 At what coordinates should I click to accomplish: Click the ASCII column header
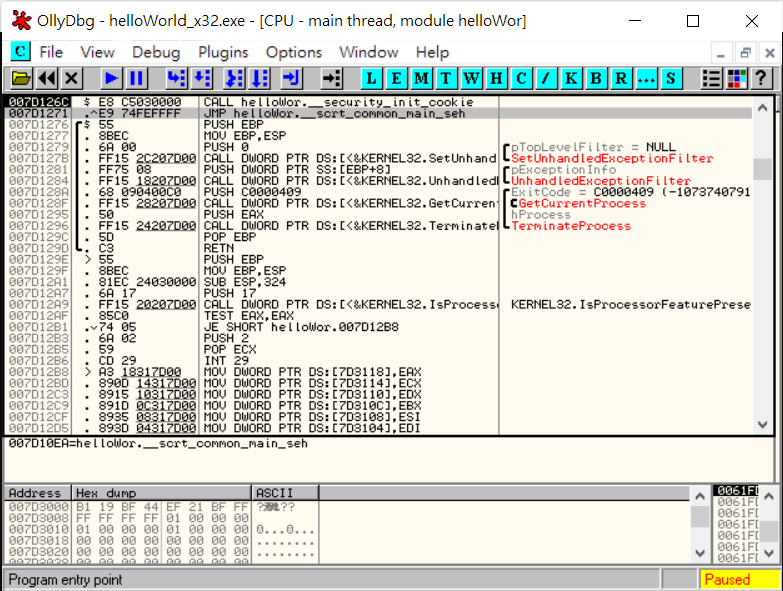pyautogui.click(x=285, y=493)
